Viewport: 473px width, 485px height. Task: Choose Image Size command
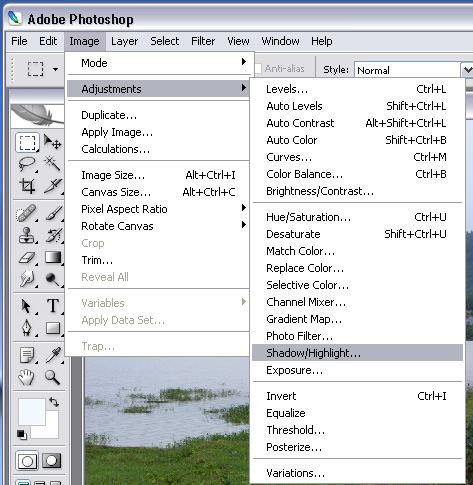click(158, 175)
